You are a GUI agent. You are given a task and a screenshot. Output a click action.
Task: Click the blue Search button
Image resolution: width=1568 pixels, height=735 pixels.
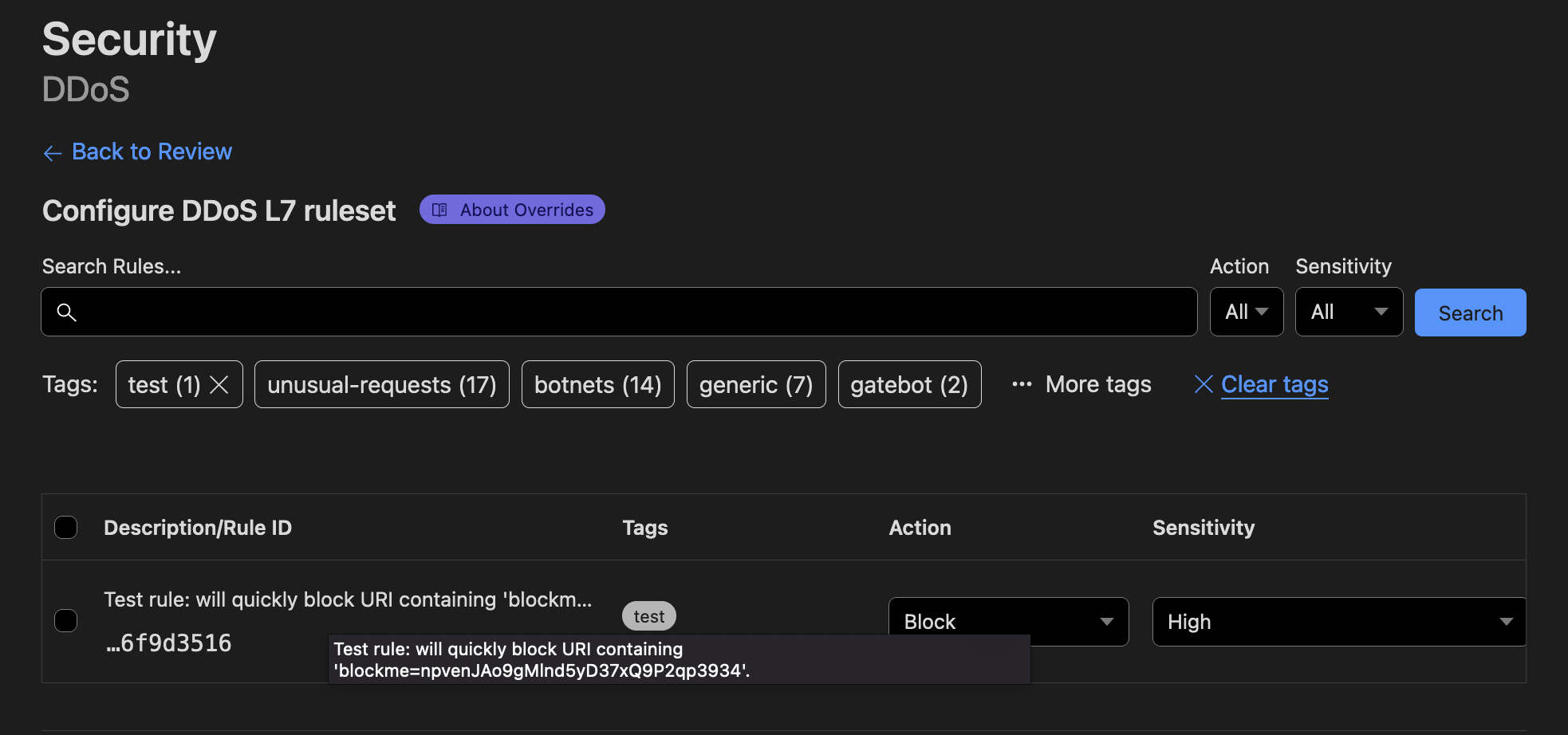click(x=1471, y=312)
